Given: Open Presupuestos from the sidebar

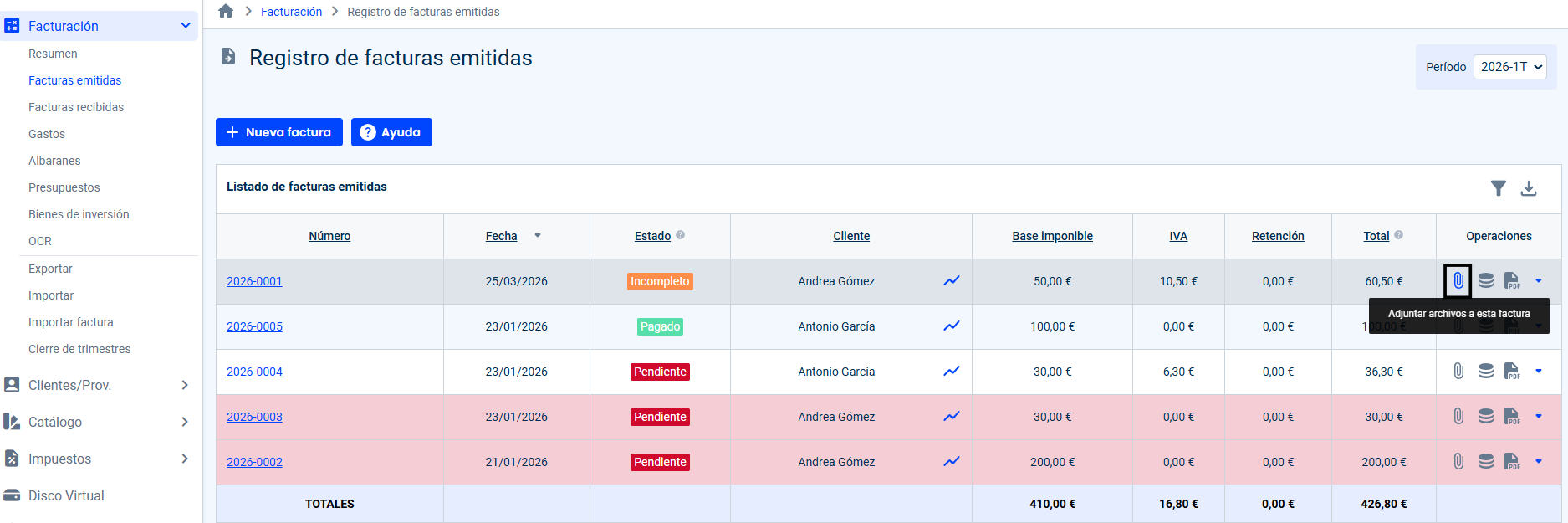Looking at the screenshot, I should pos(64,187).
